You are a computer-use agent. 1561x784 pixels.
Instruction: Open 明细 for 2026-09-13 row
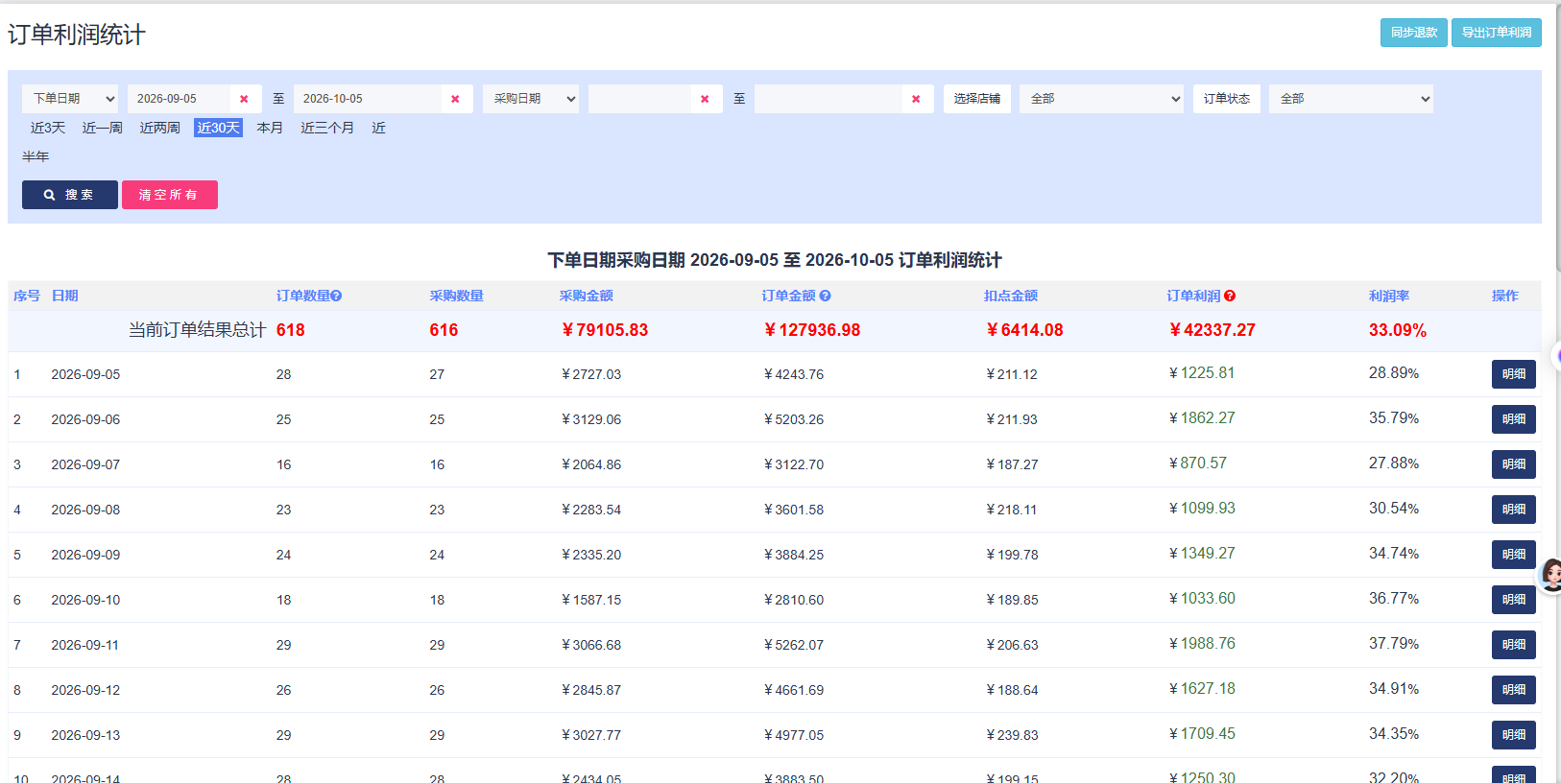[1514, 735]
